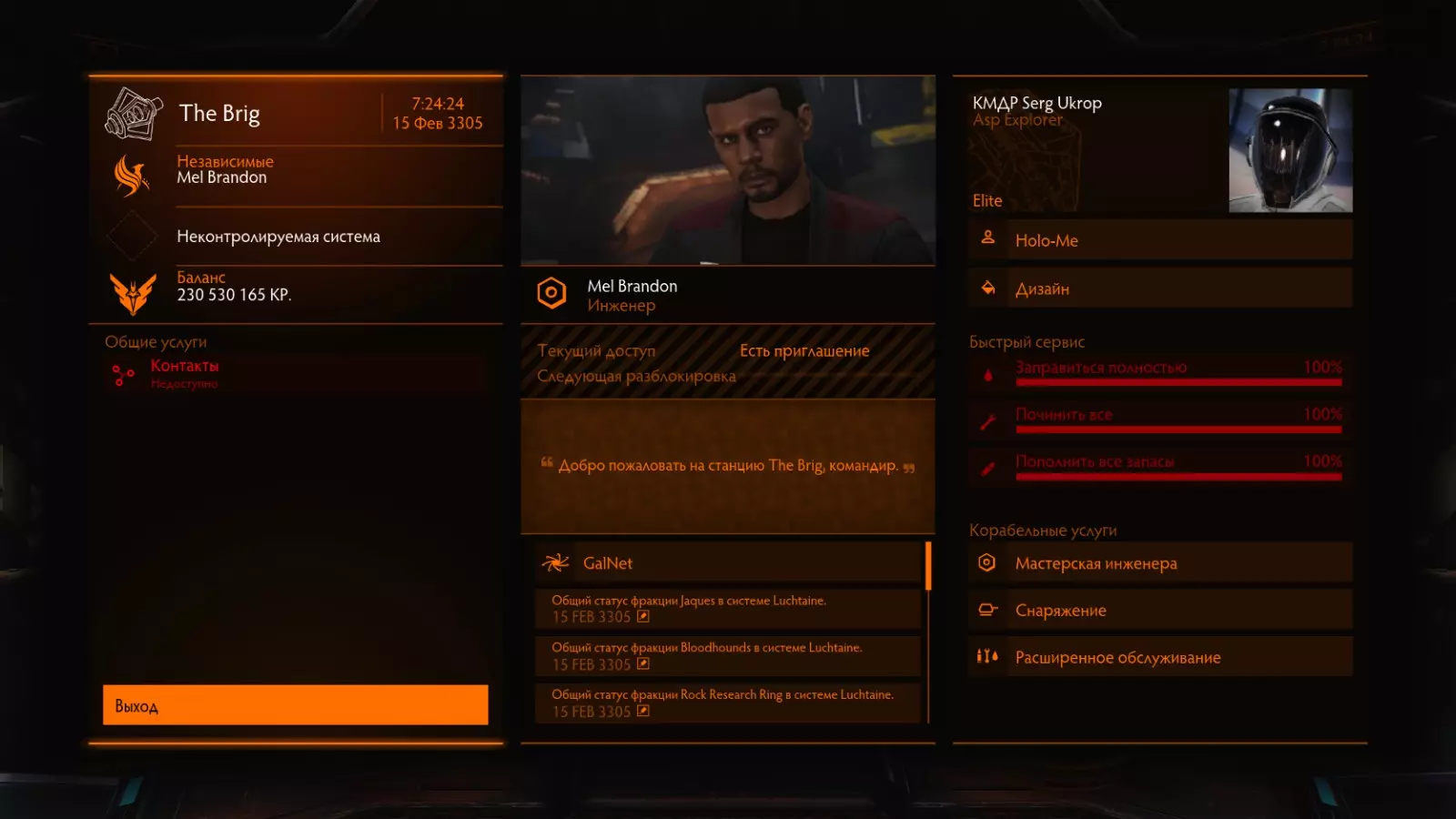
Task: Open the Jaques faction article link icon
Action: [x=643, y=616]
